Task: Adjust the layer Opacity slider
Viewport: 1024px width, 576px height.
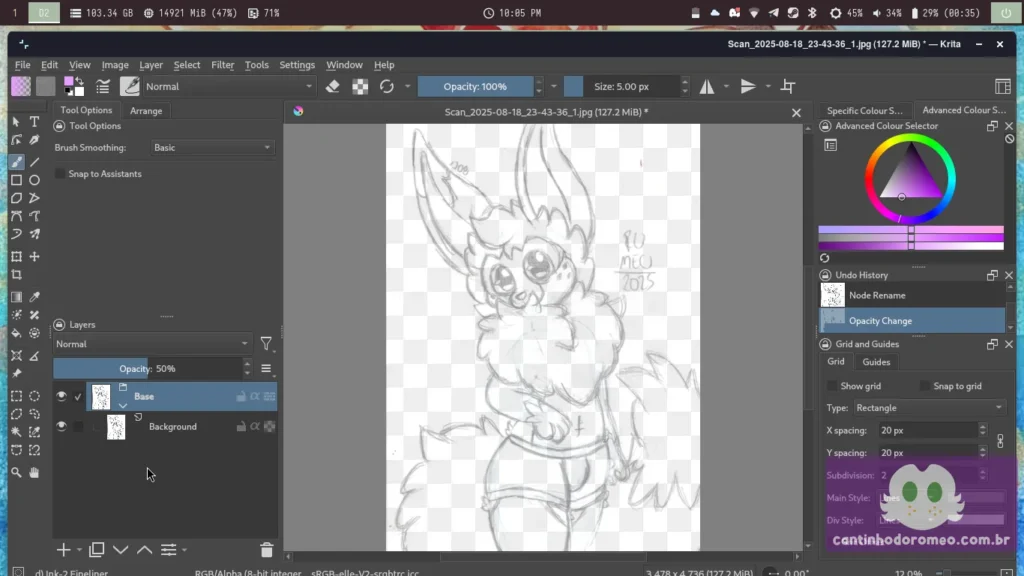Action: pos(147,369)
